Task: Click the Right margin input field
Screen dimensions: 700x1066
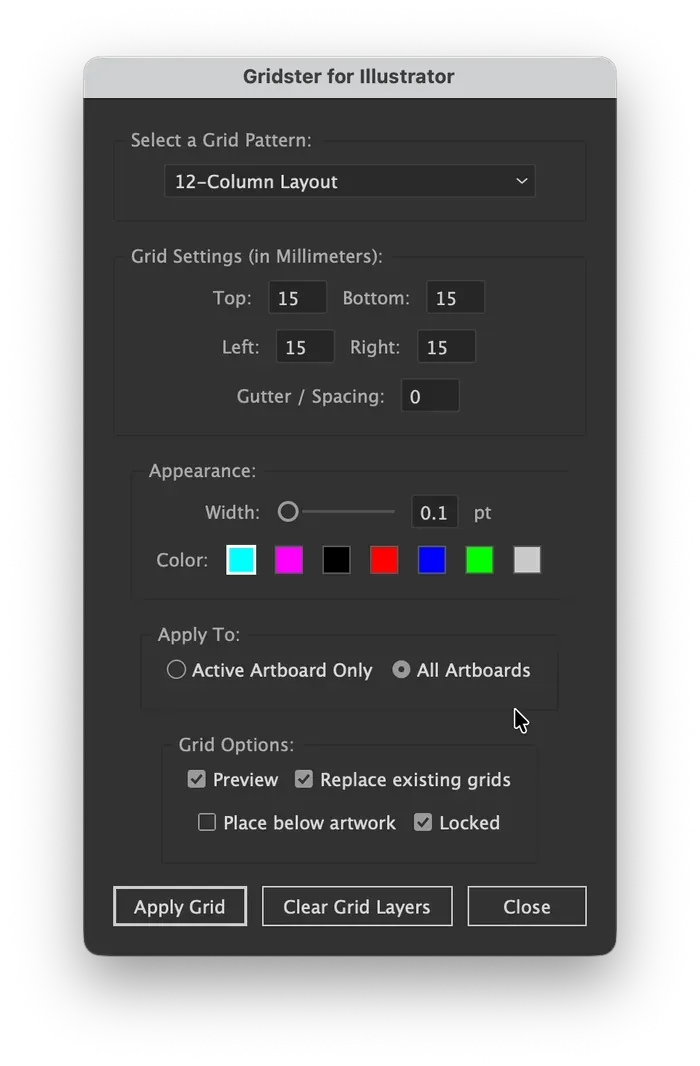Action: point(446,347)
